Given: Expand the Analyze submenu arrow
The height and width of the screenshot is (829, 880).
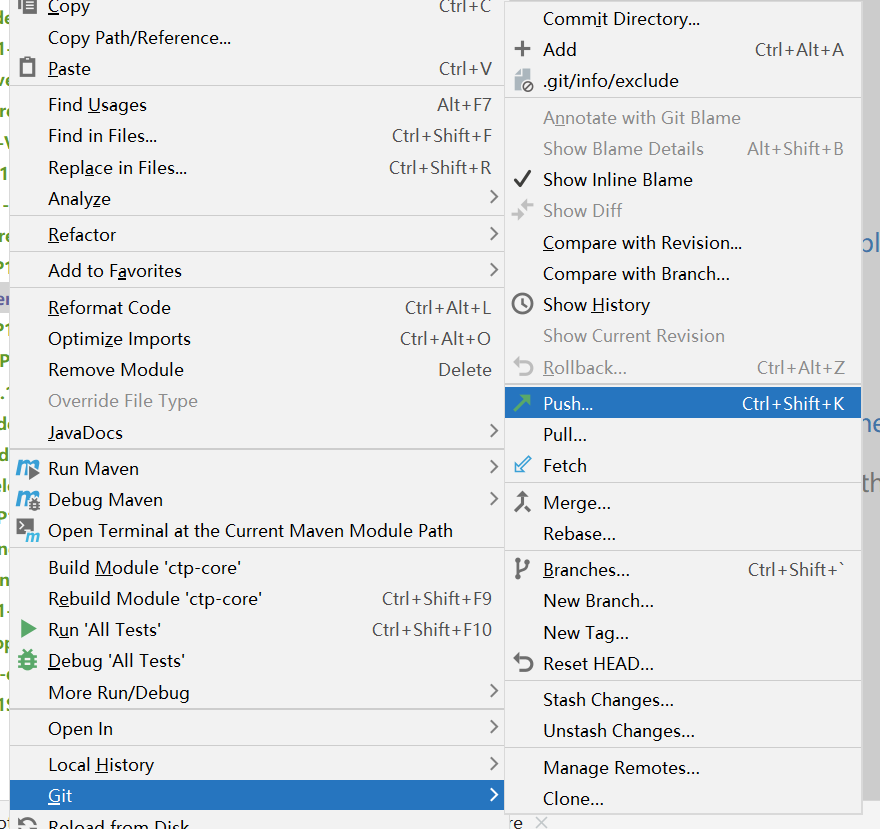Looking at the screenshot, I should (x=493, y=198).
